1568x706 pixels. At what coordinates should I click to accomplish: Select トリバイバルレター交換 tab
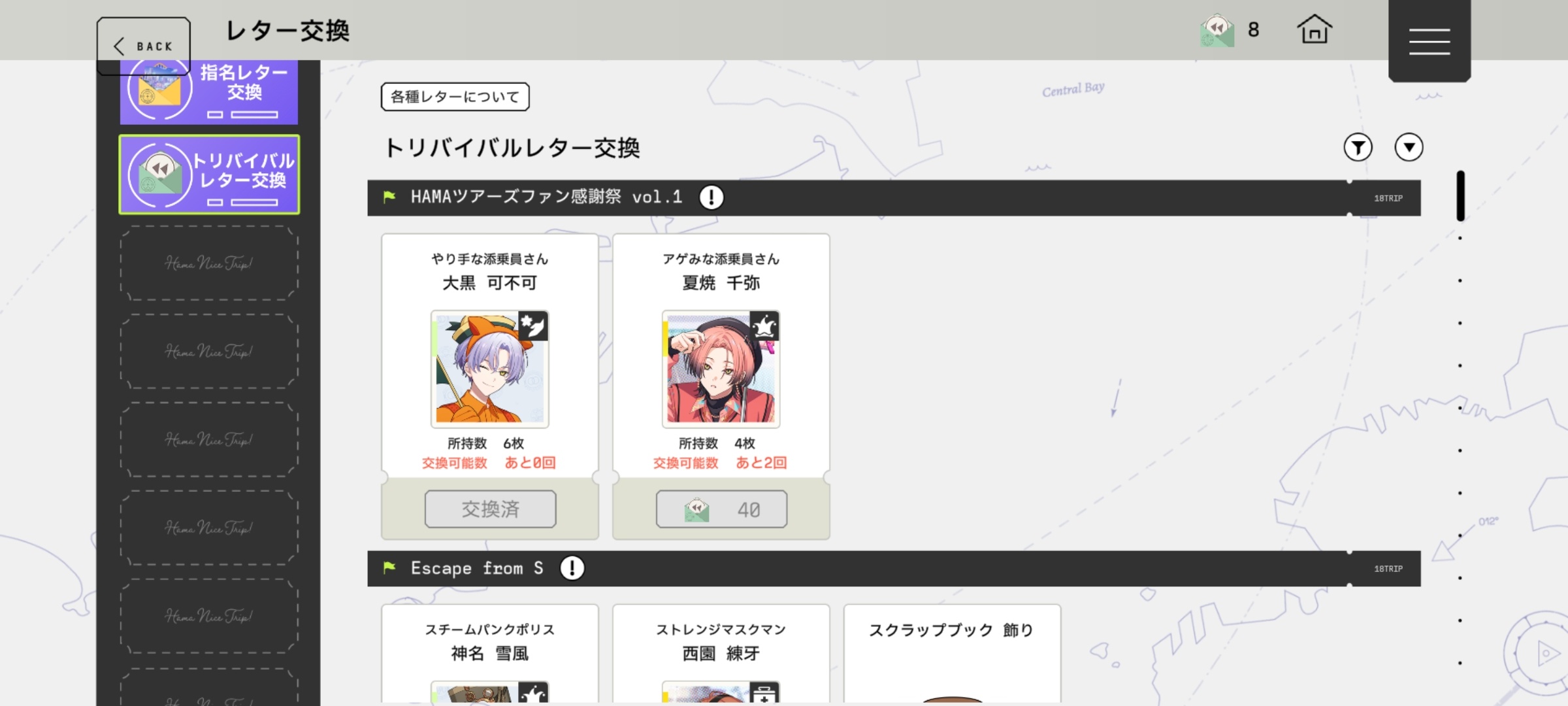[209, 175]
